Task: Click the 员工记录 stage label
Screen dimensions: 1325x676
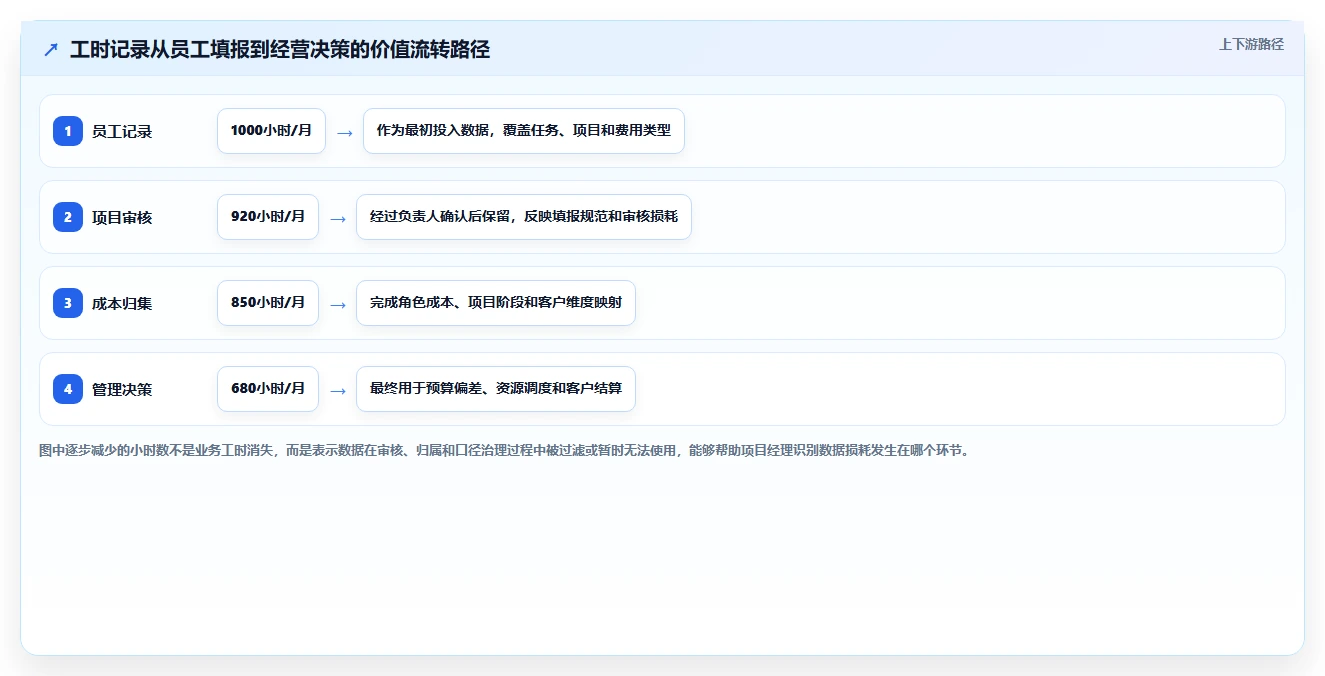Action: [122, 131]
